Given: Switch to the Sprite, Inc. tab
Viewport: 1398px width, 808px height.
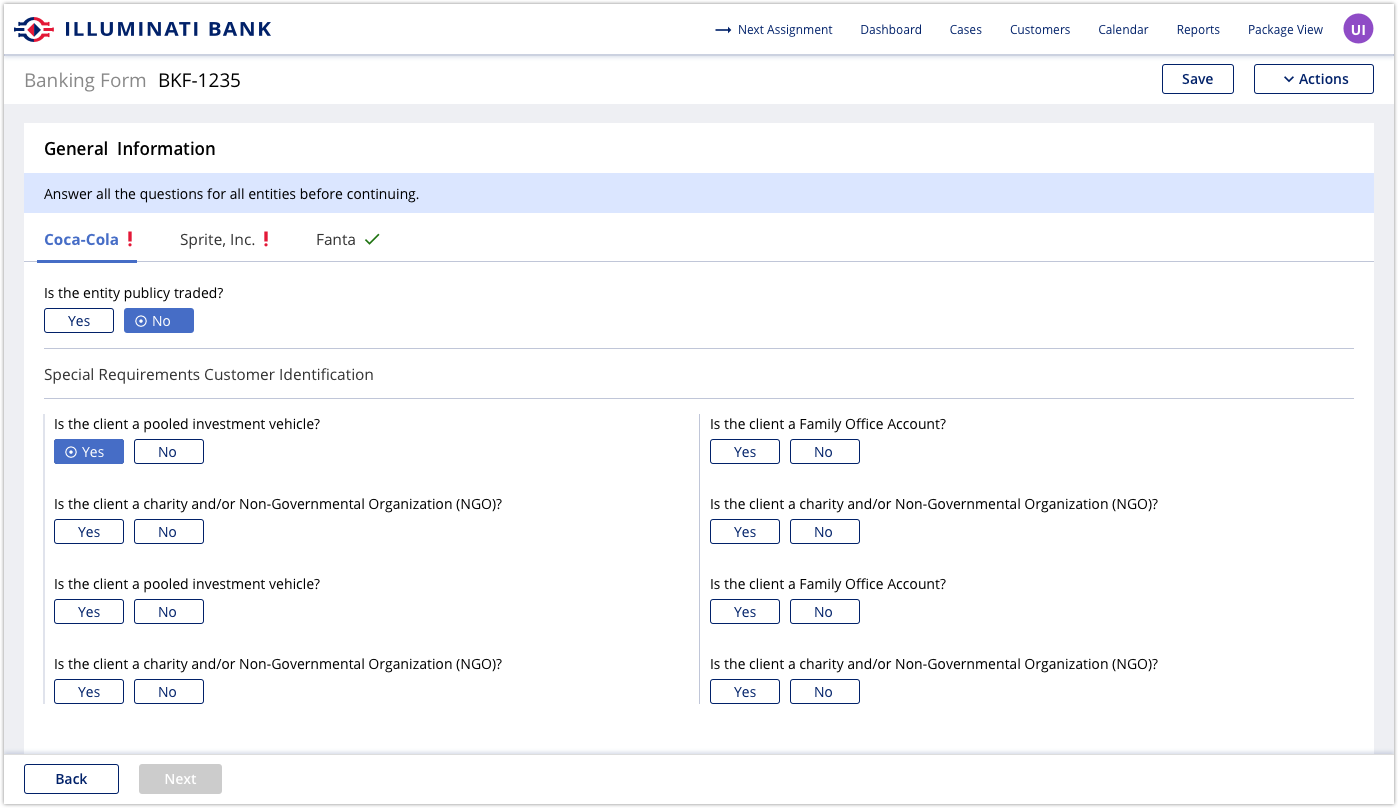Looking at the screenshot, I should point(216,239).
